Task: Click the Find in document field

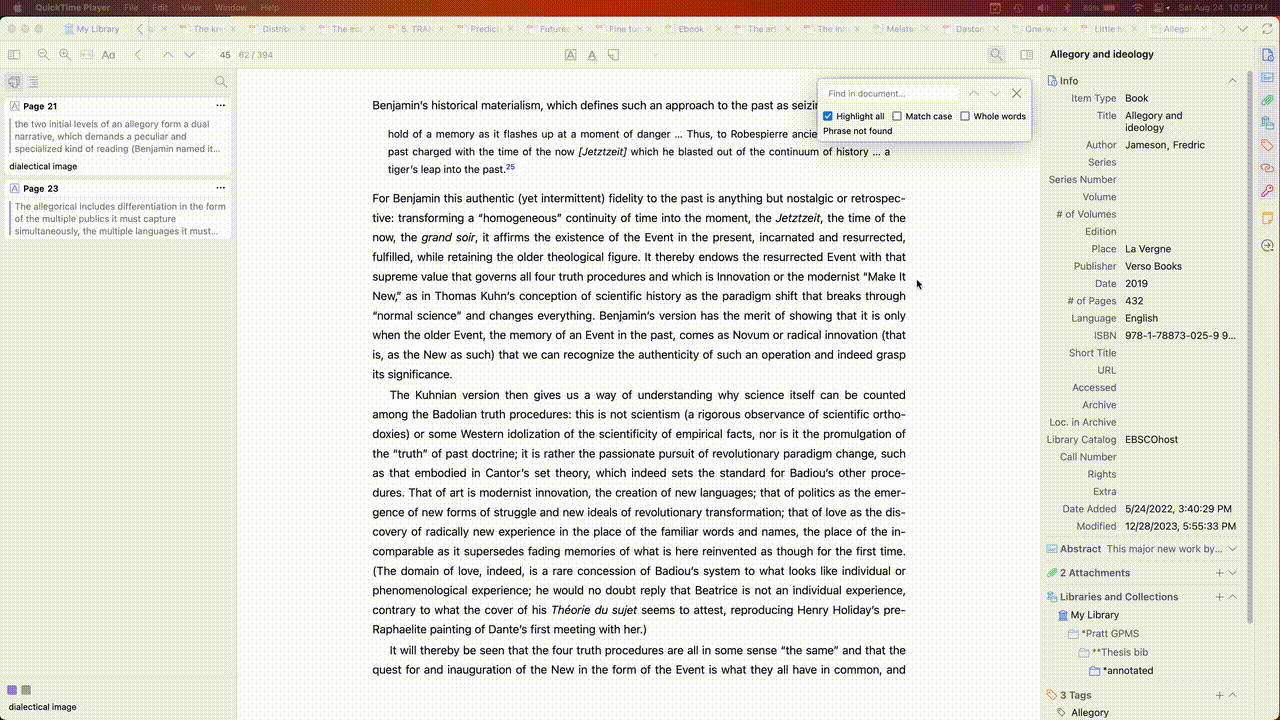Action: (x=890, y=93)
